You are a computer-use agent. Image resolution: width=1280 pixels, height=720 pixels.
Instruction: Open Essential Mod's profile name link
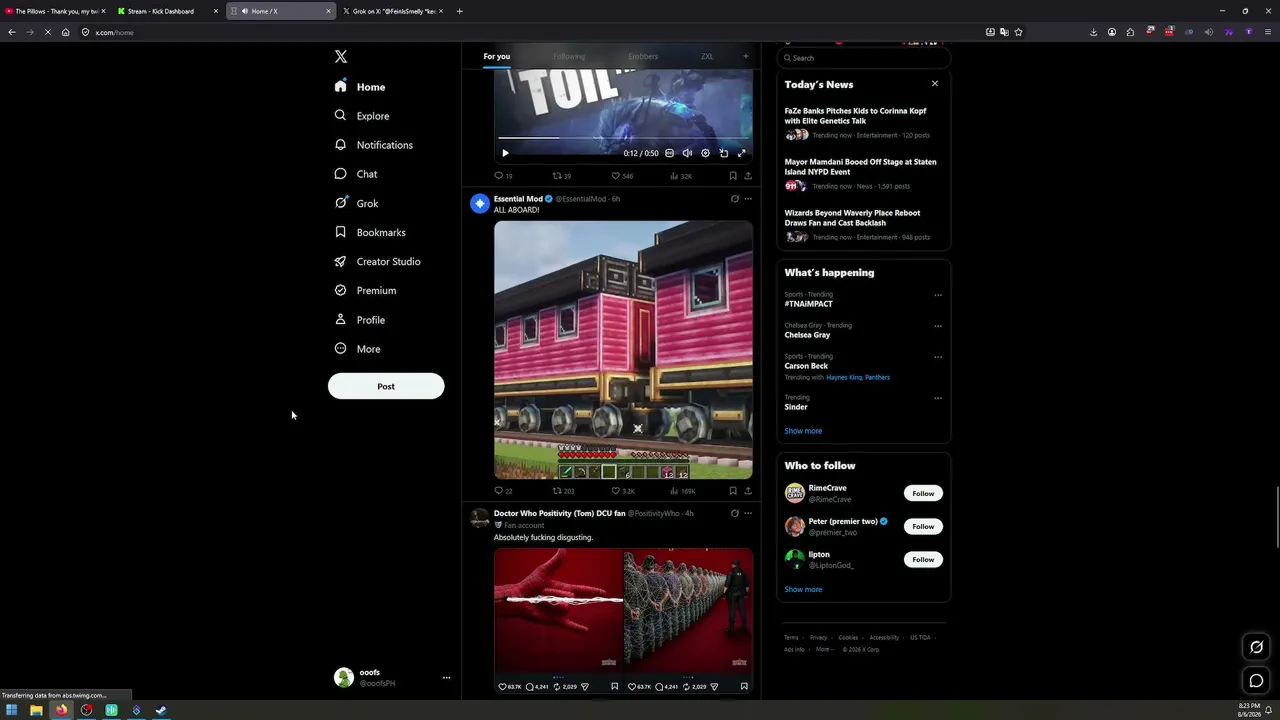[518, 199]
